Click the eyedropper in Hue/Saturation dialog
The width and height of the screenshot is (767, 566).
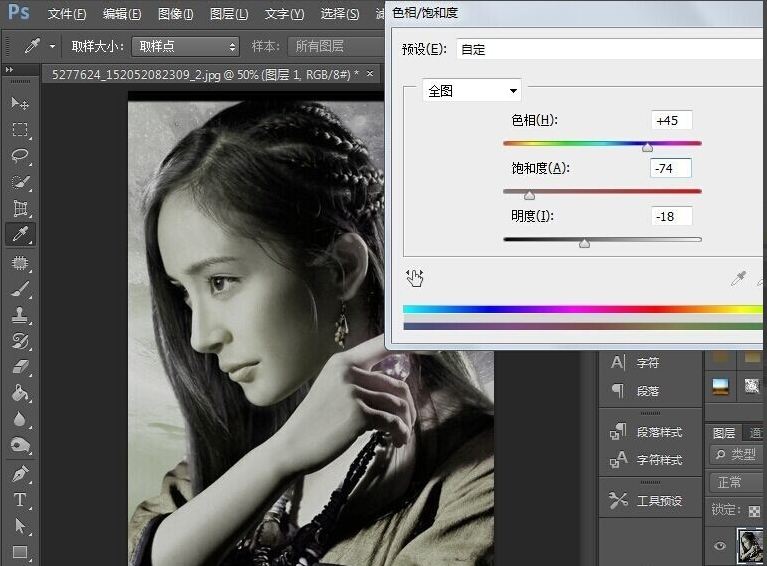738,278
